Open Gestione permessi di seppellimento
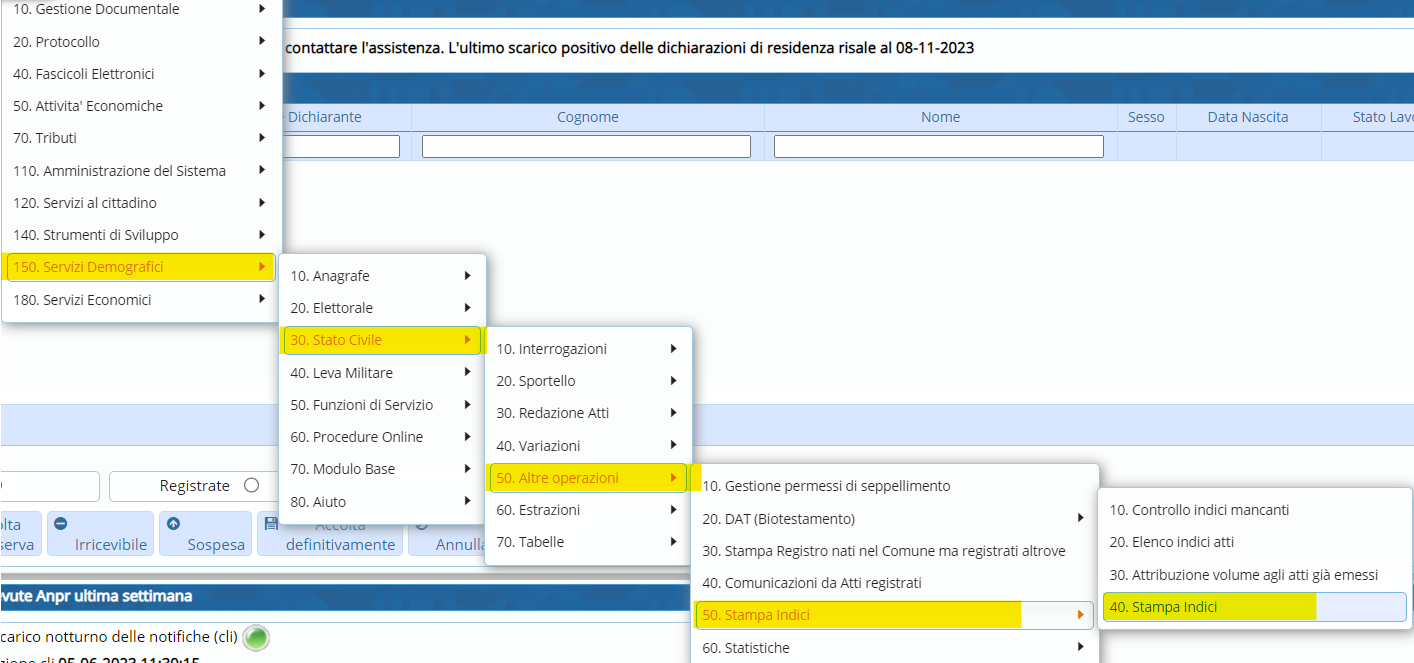Image resolution: width=1414 pixels, height=663 pixels. (826, 486)
